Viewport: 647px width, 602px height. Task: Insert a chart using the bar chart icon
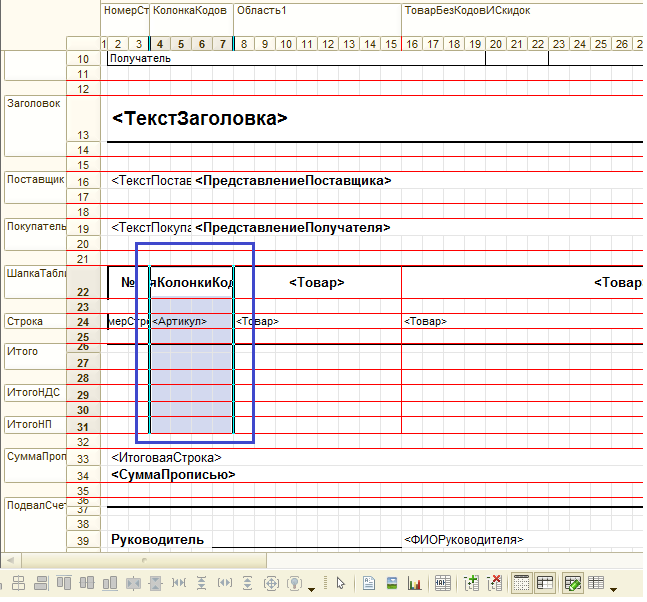coord(416,583)
